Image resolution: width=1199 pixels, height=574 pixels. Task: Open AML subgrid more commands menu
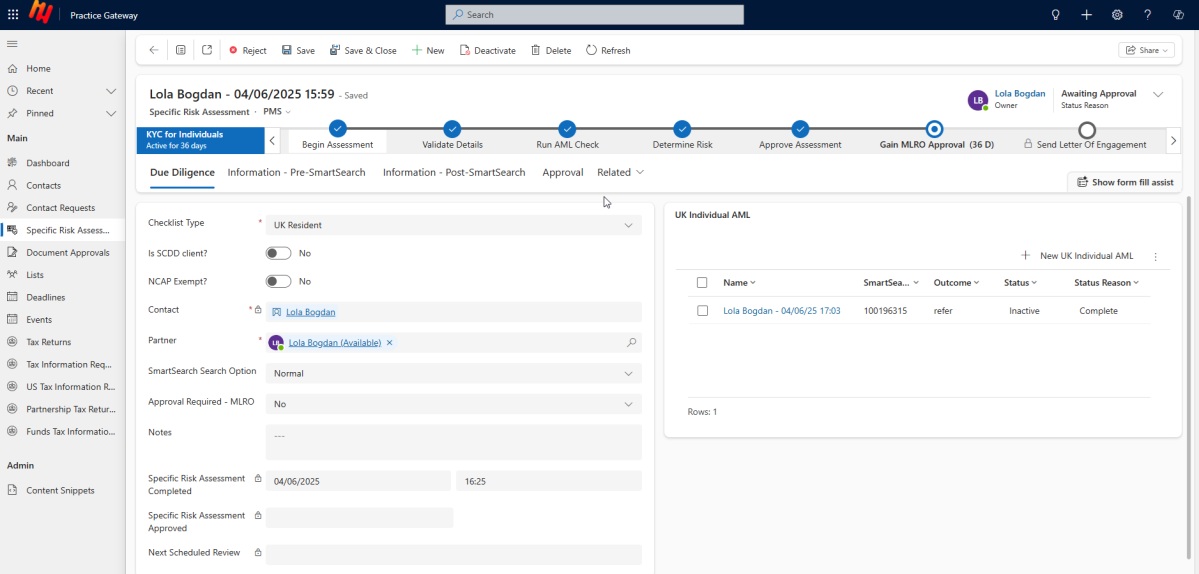1155,257
